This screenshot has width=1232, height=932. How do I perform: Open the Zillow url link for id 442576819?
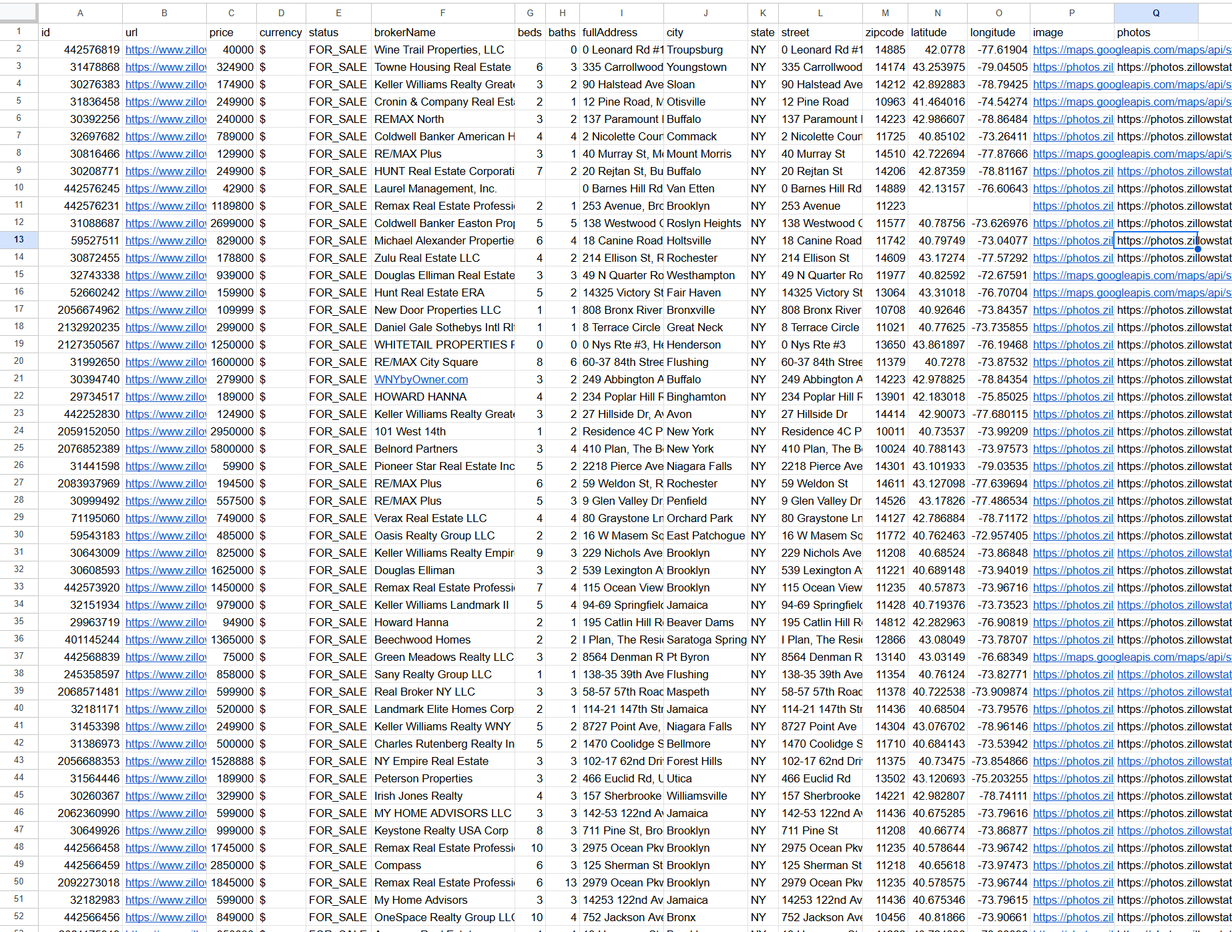pos(165,50)
